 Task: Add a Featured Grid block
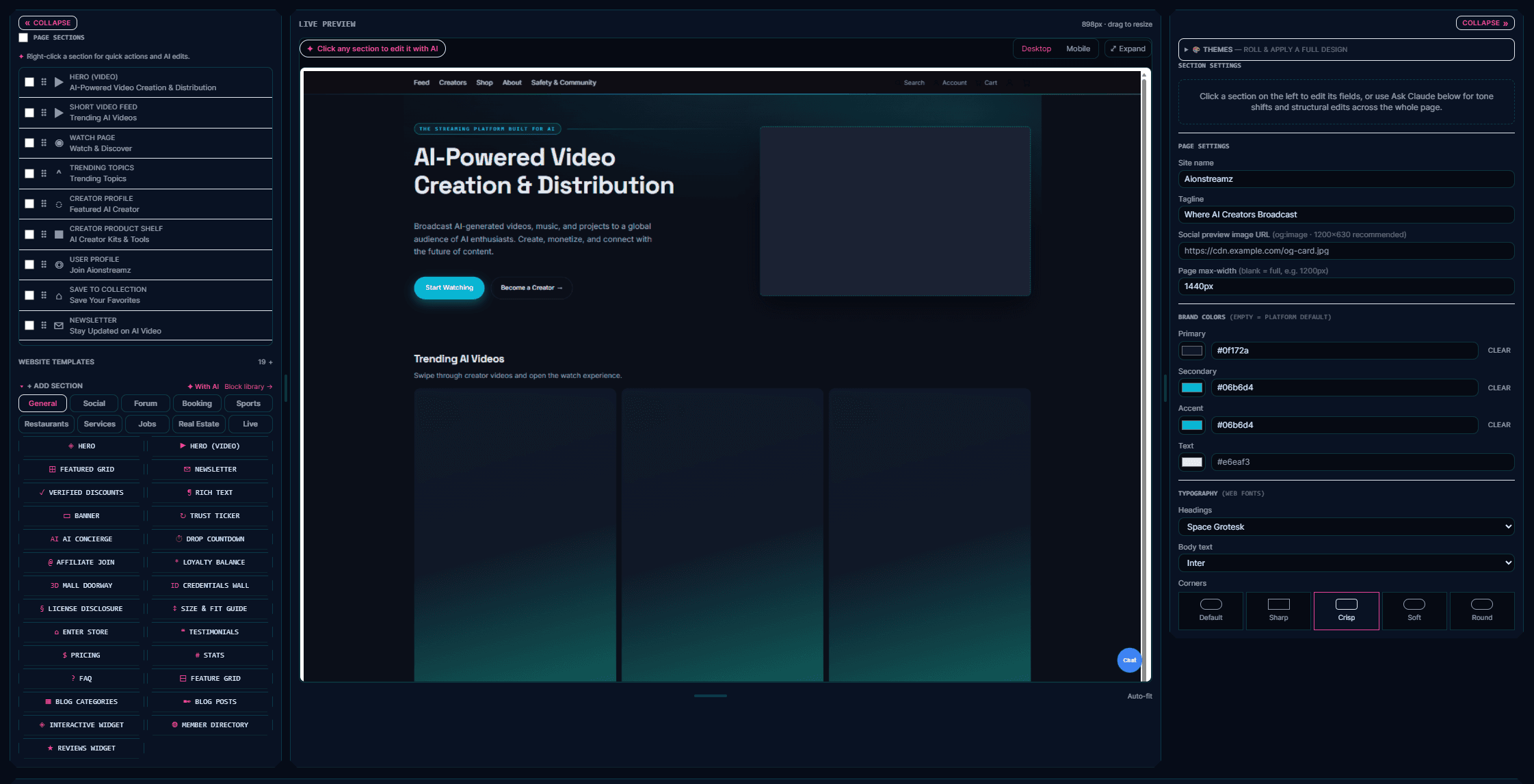pos(81,470)
